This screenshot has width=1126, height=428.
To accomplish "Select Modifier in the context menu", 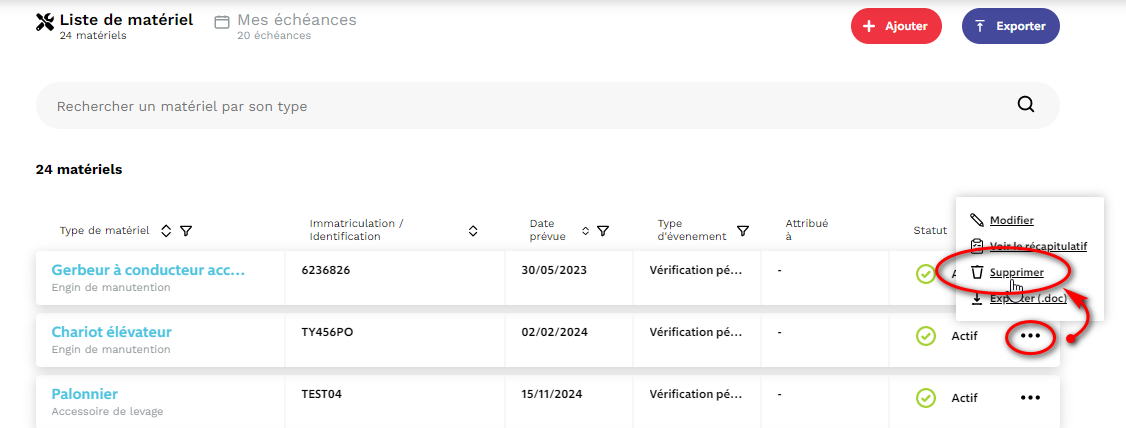I will tap(1011, 220).
